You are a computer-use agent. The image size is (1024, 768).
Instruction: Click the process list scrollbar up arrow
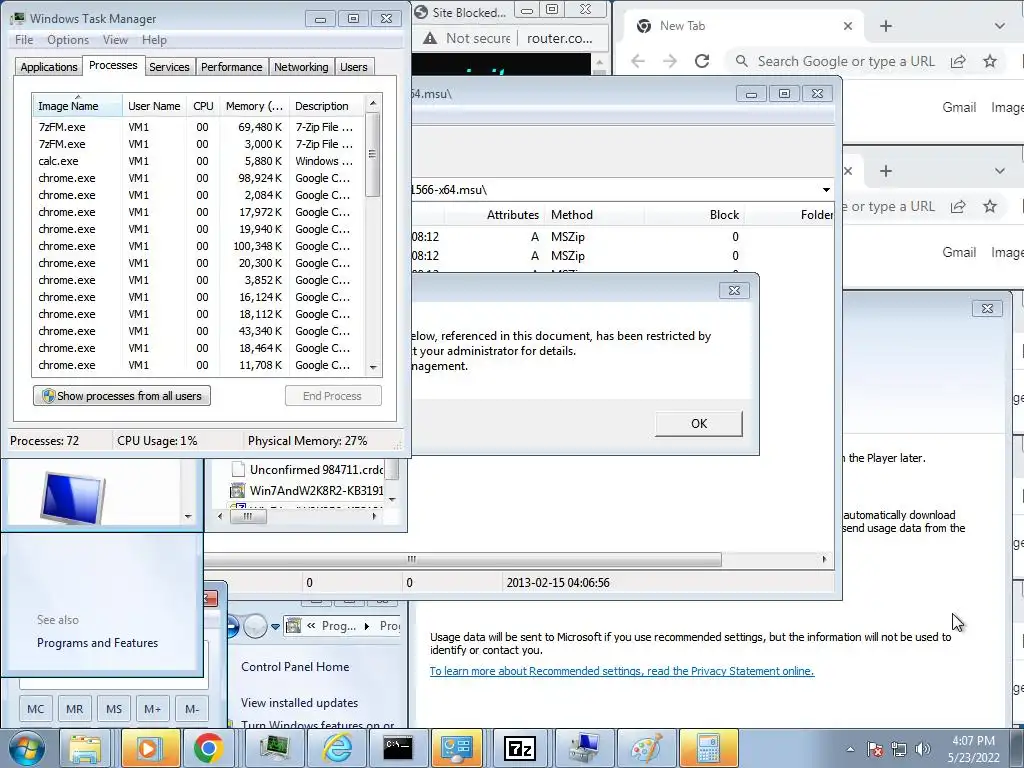pyautogui.click(x=373, y=103)
